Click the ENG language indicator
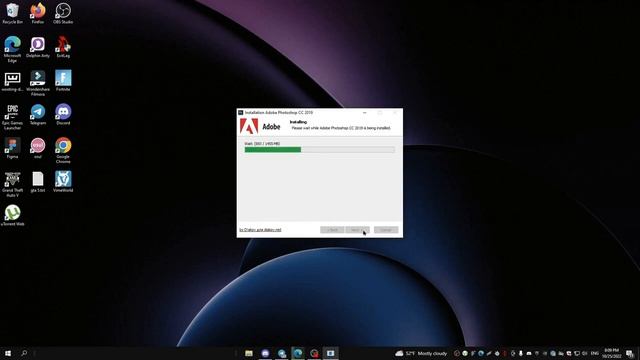 pyautogui.click(x=595, y=353)
